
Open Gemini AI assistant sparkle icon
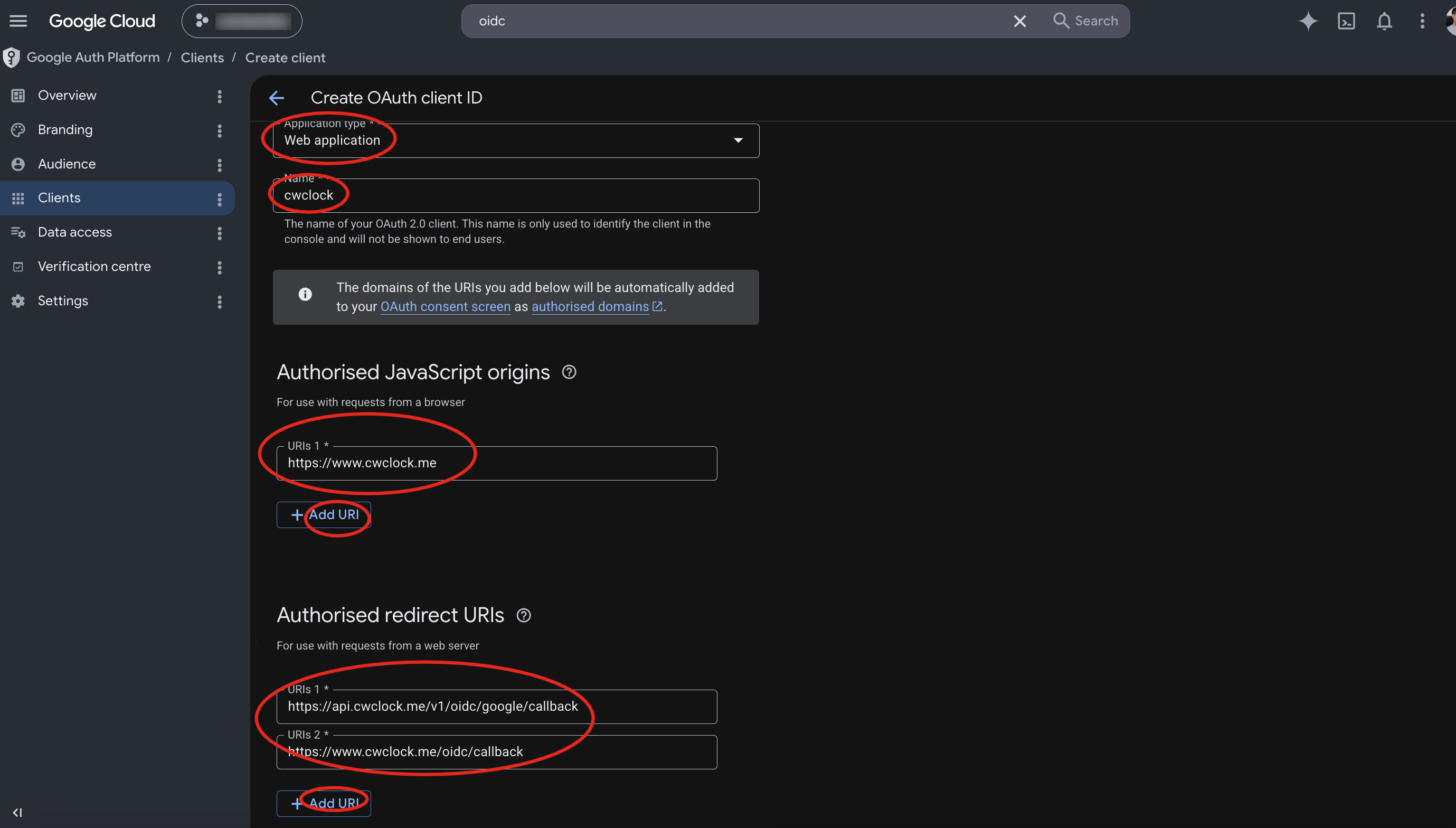1308,21
